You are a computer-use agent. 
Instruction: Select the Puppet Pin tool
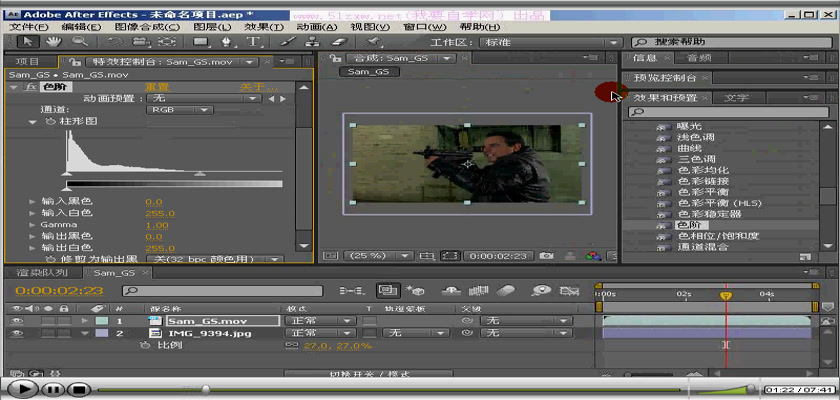372,42
